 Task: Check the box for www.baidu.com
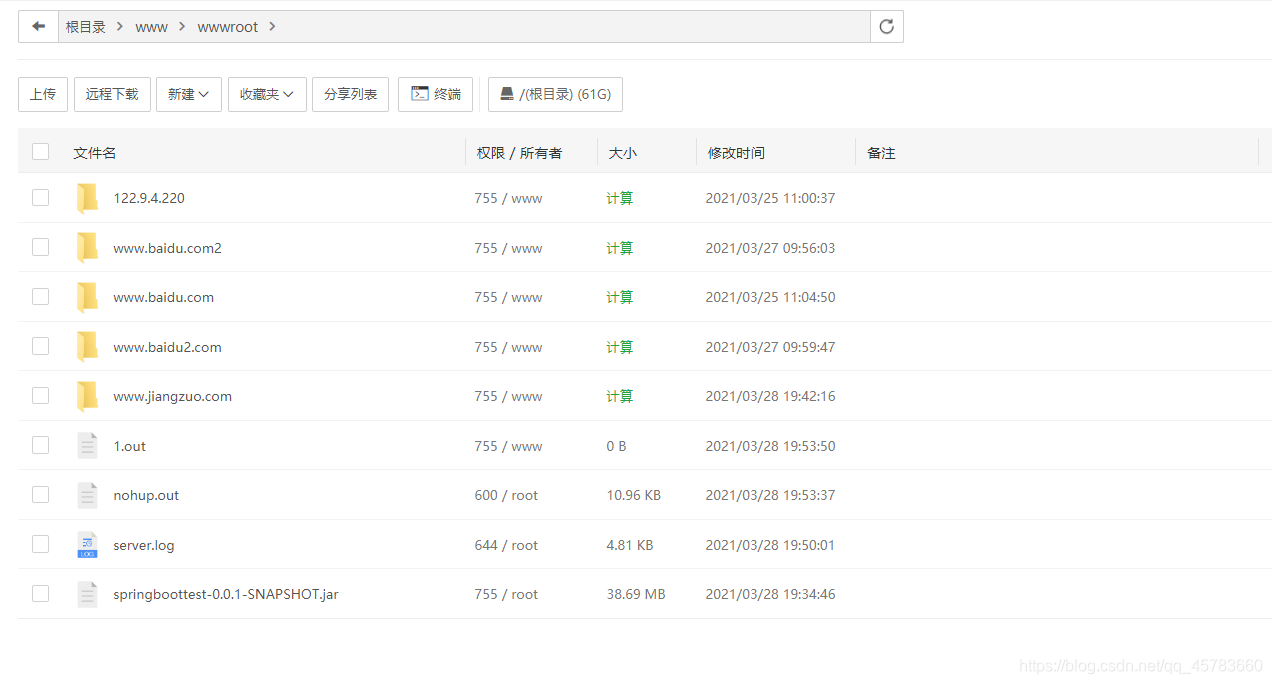pyautogui.click(x=40, y=297)
